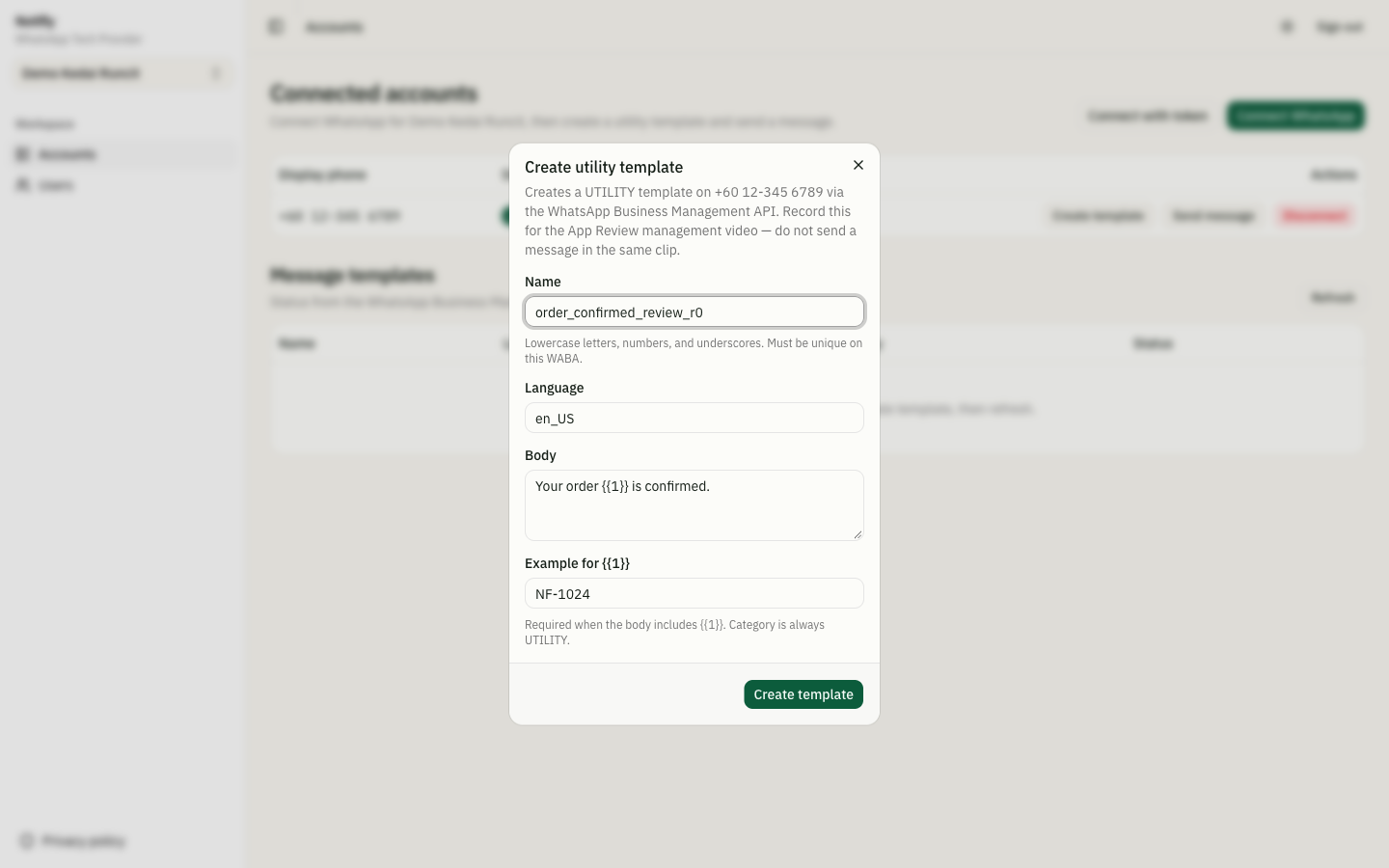The width and height of the screenshot is (1389, 868).
Task: Click the template Name input field
Action: [694, 312]
